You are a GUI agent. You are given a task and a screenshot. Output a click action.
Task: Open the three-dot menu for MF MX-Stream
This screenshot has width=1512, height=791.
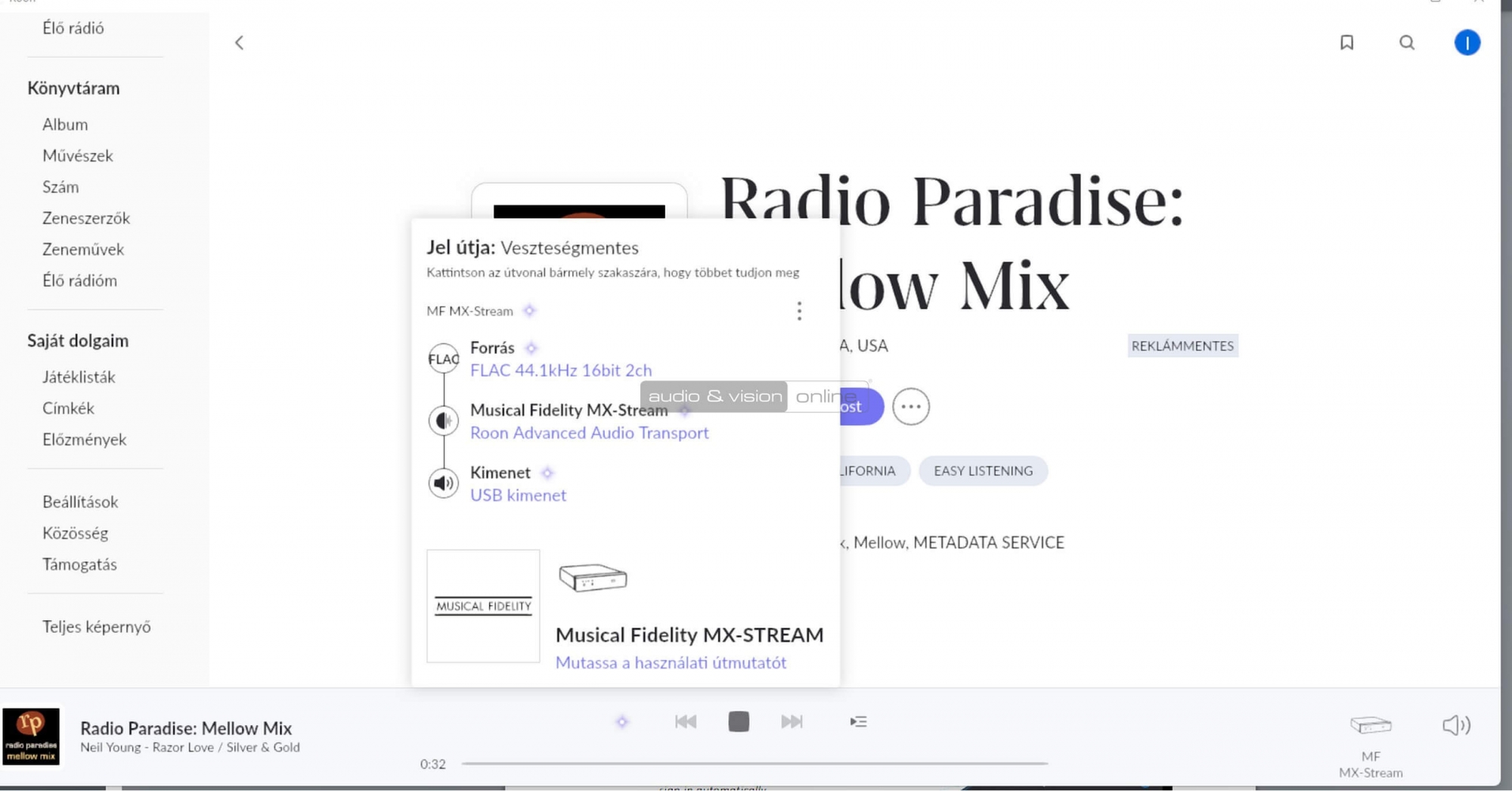(x=799, y=311)
